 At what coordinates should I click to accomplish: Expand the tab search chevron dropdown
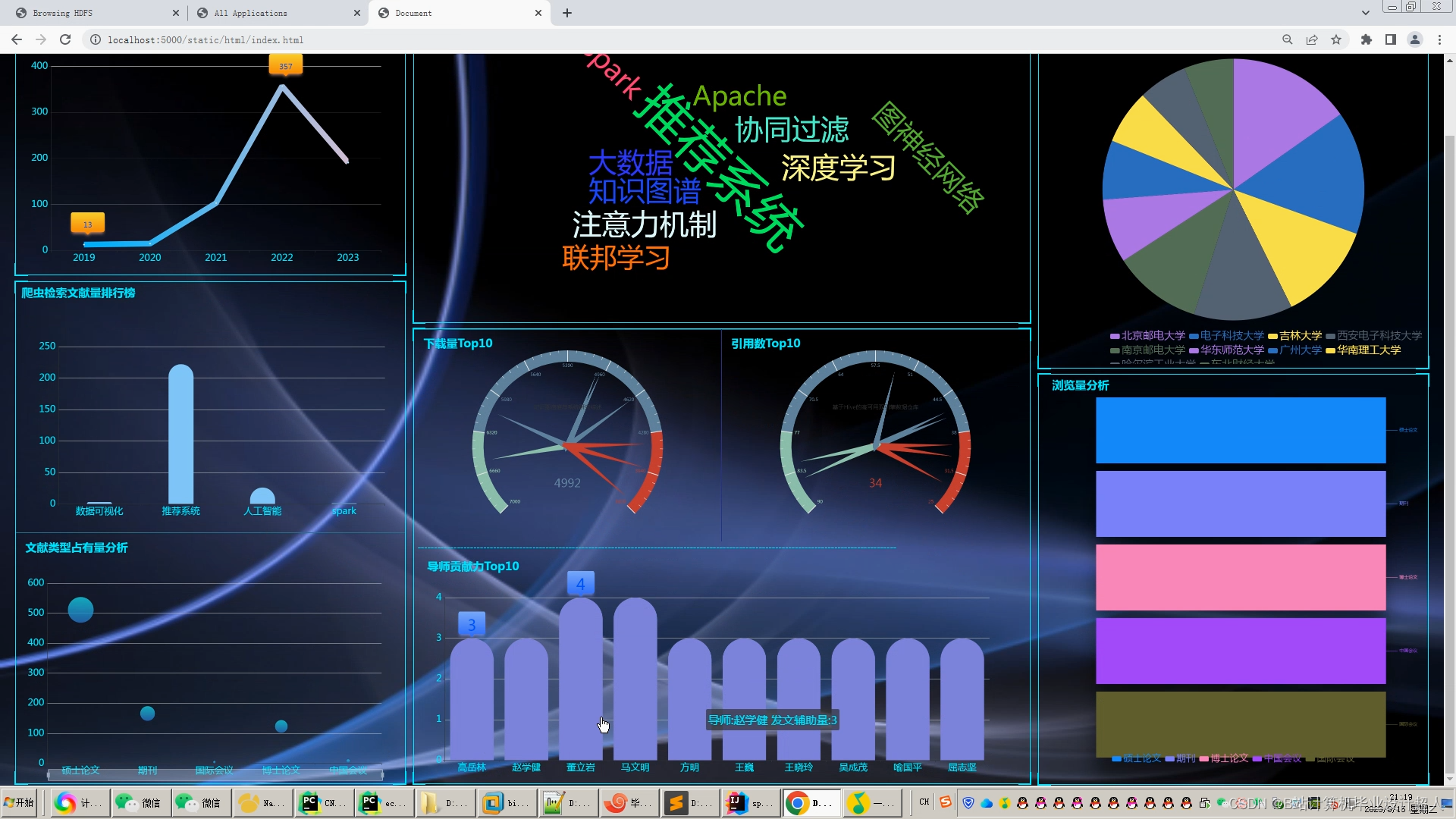[1366, 13]
